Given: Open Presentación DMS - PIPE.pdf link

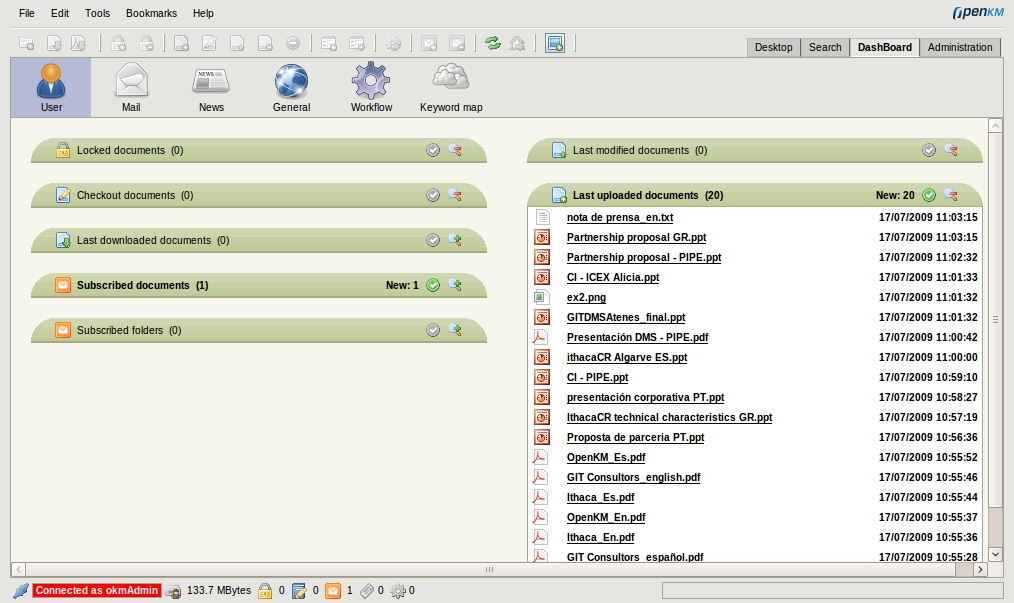Looking at the screenshot, I should click(x=638, y=338).
